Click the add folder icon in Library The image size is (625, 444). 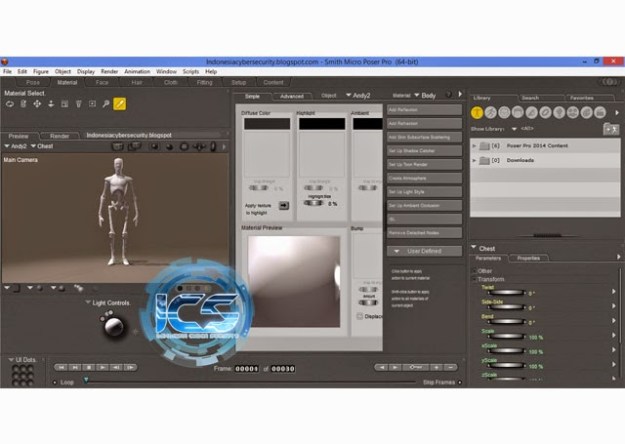(x=610, y=129)
